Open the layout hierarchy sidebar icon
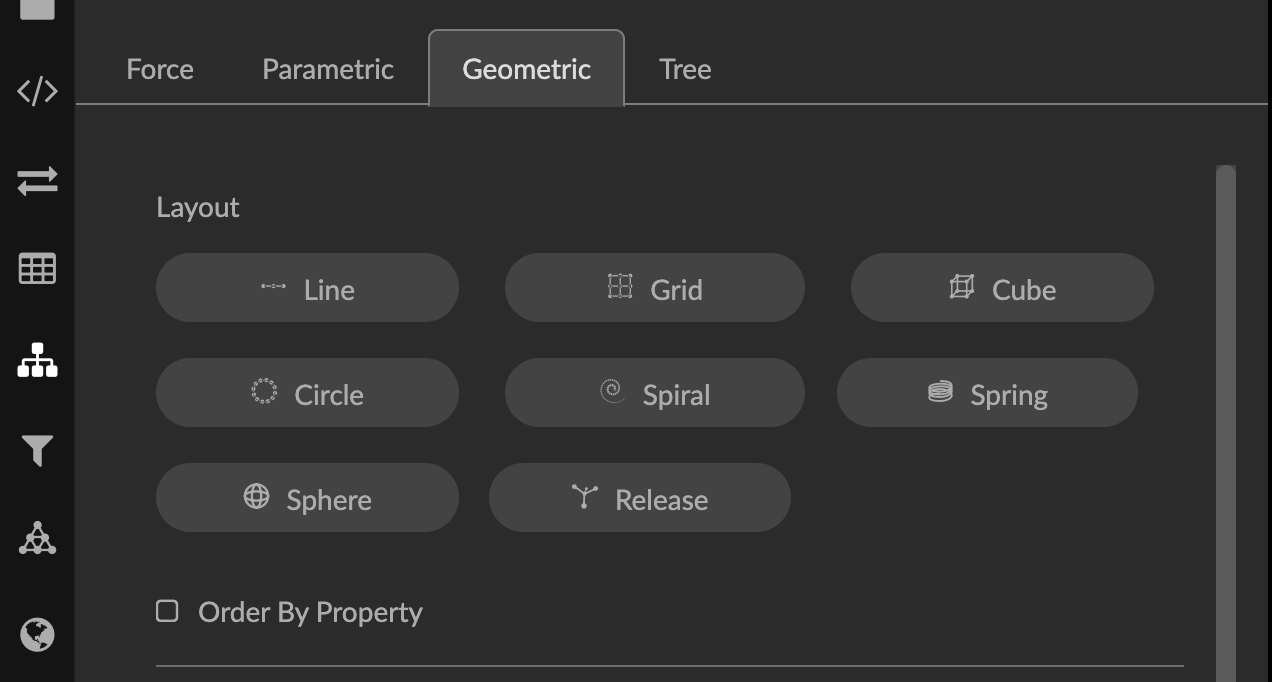This screenshot has height=682, width=1272. pos(37,360)
